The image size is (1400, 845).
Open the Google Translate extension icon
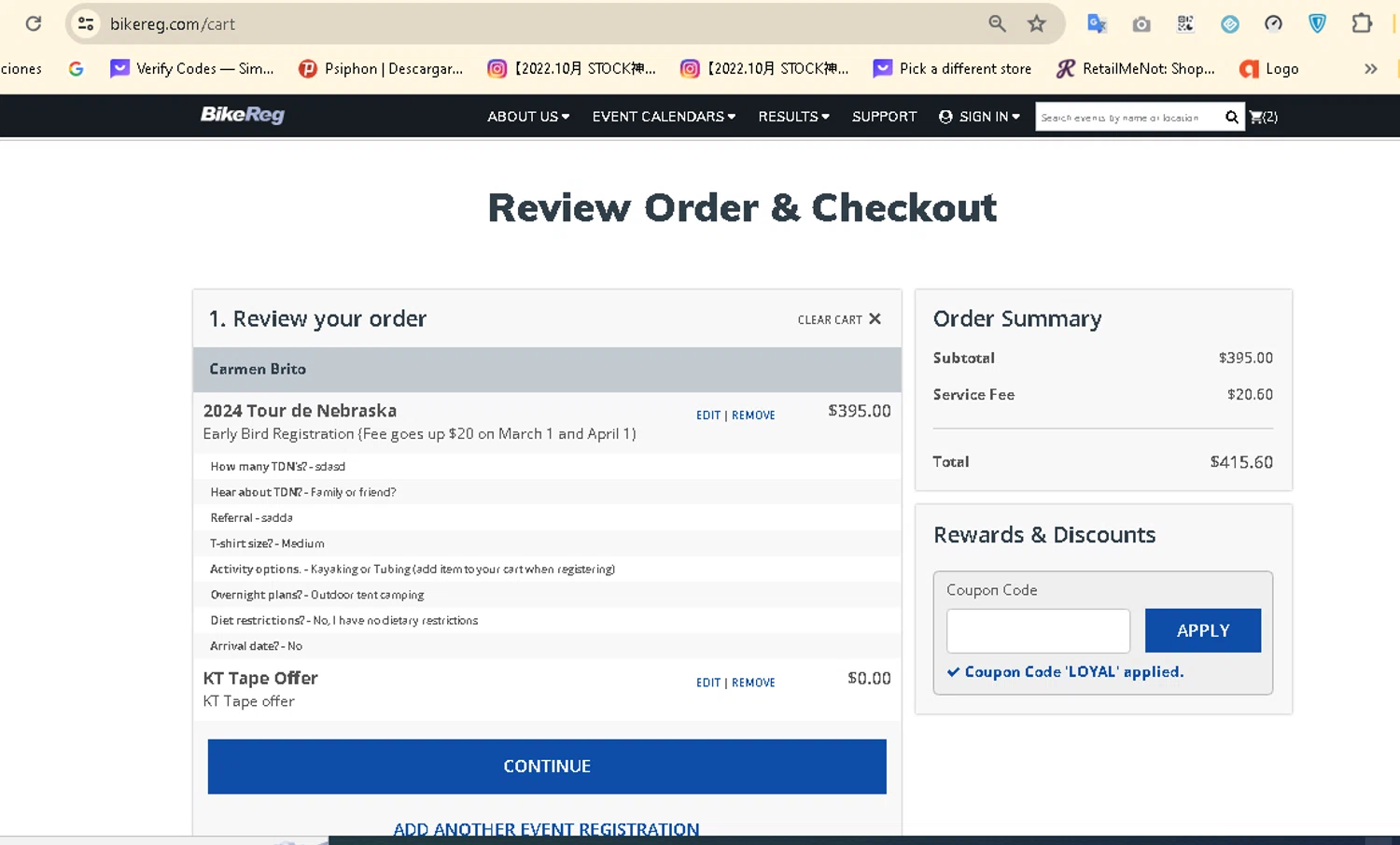tap(1098, 23)
